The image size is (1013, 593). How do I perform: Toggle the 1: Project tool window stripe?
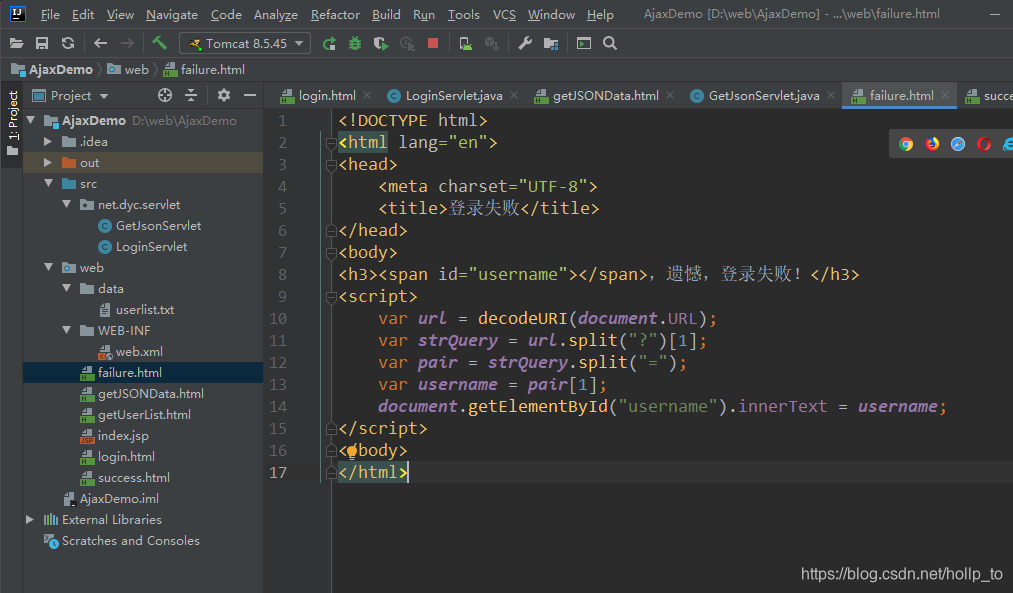[x=12, y=124]
